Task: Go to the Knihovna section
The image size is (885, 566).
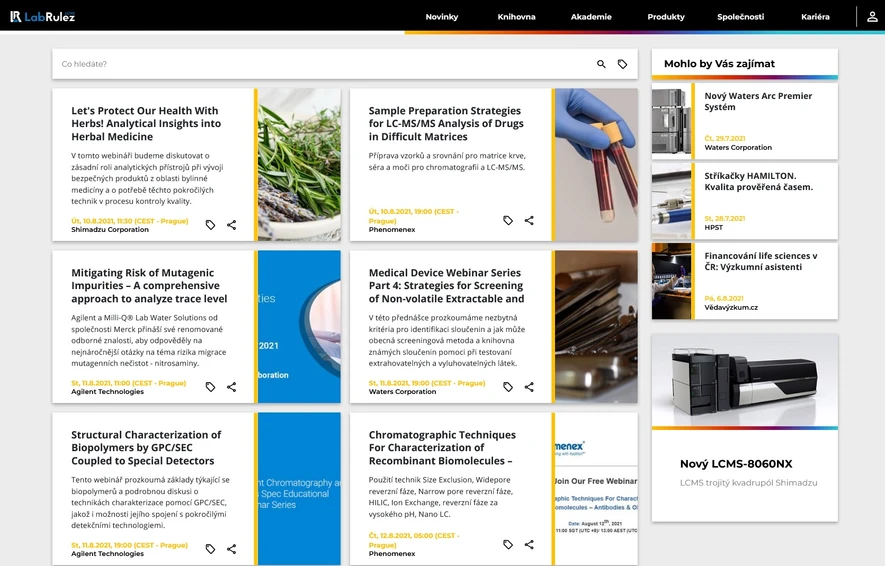Action: click(516, 17)
